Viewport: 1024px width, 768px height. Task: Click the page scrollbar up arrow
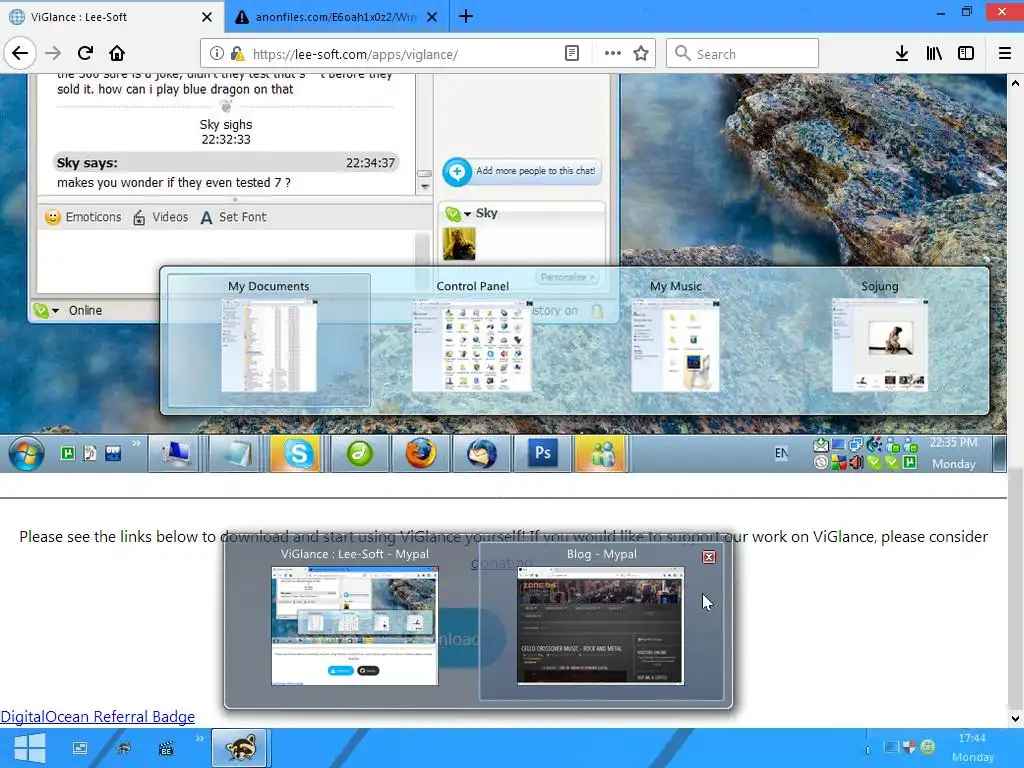1015,83
